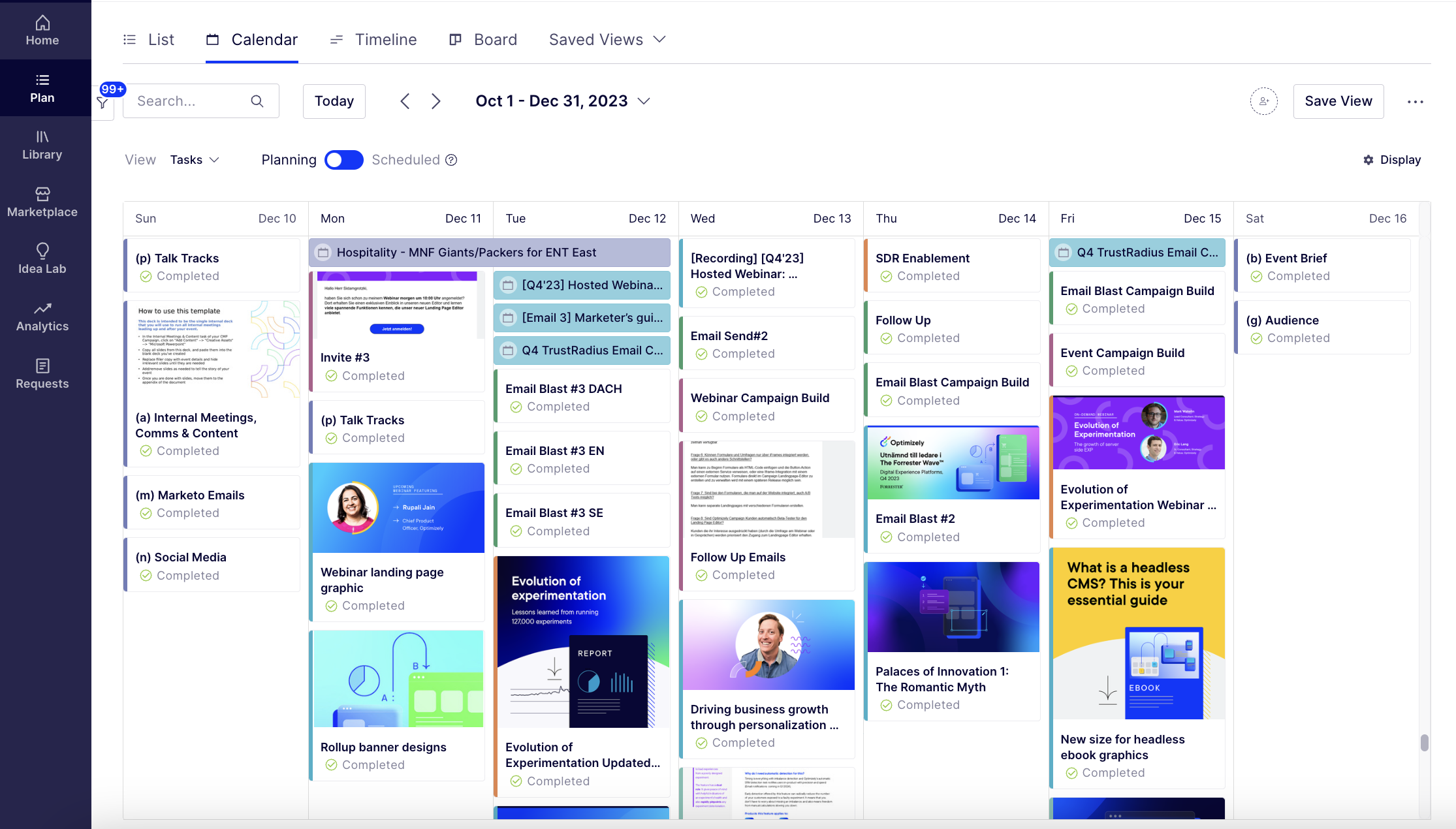Click the add user avatar icon
This screenshot has width=1456, height=829.
tap(1263, 101)
